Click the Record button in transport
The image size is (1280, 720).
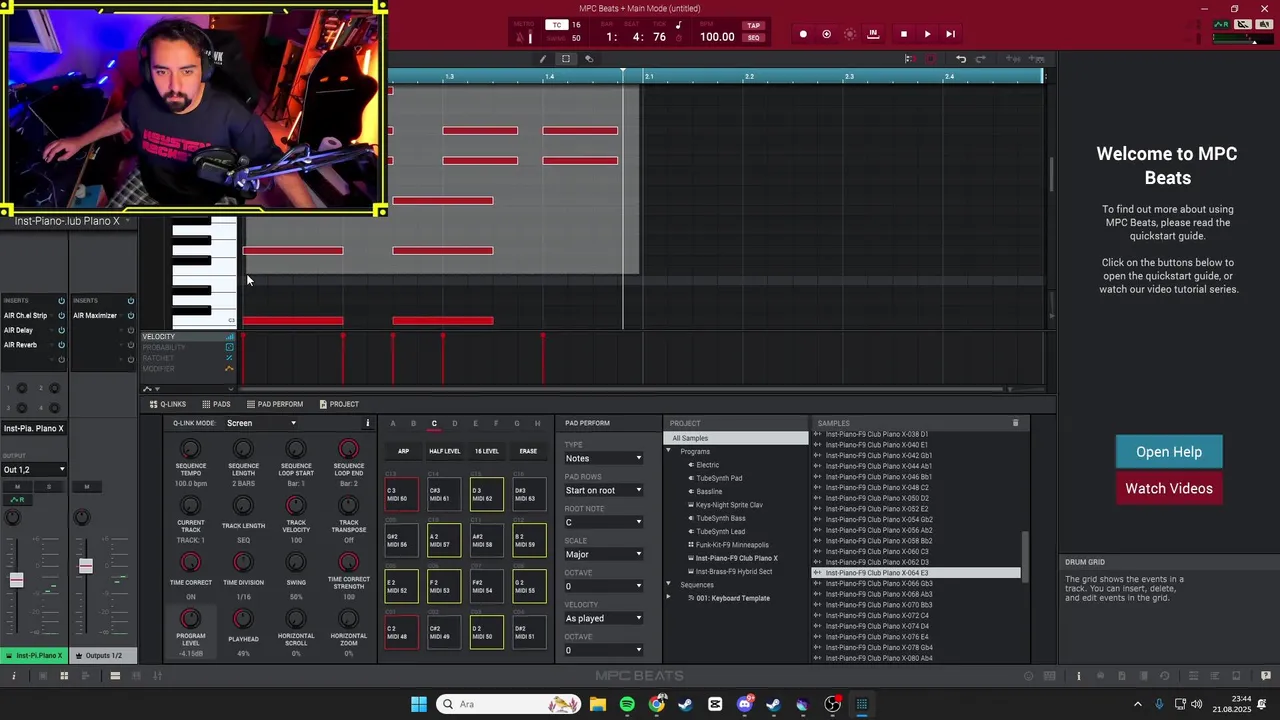803,34
